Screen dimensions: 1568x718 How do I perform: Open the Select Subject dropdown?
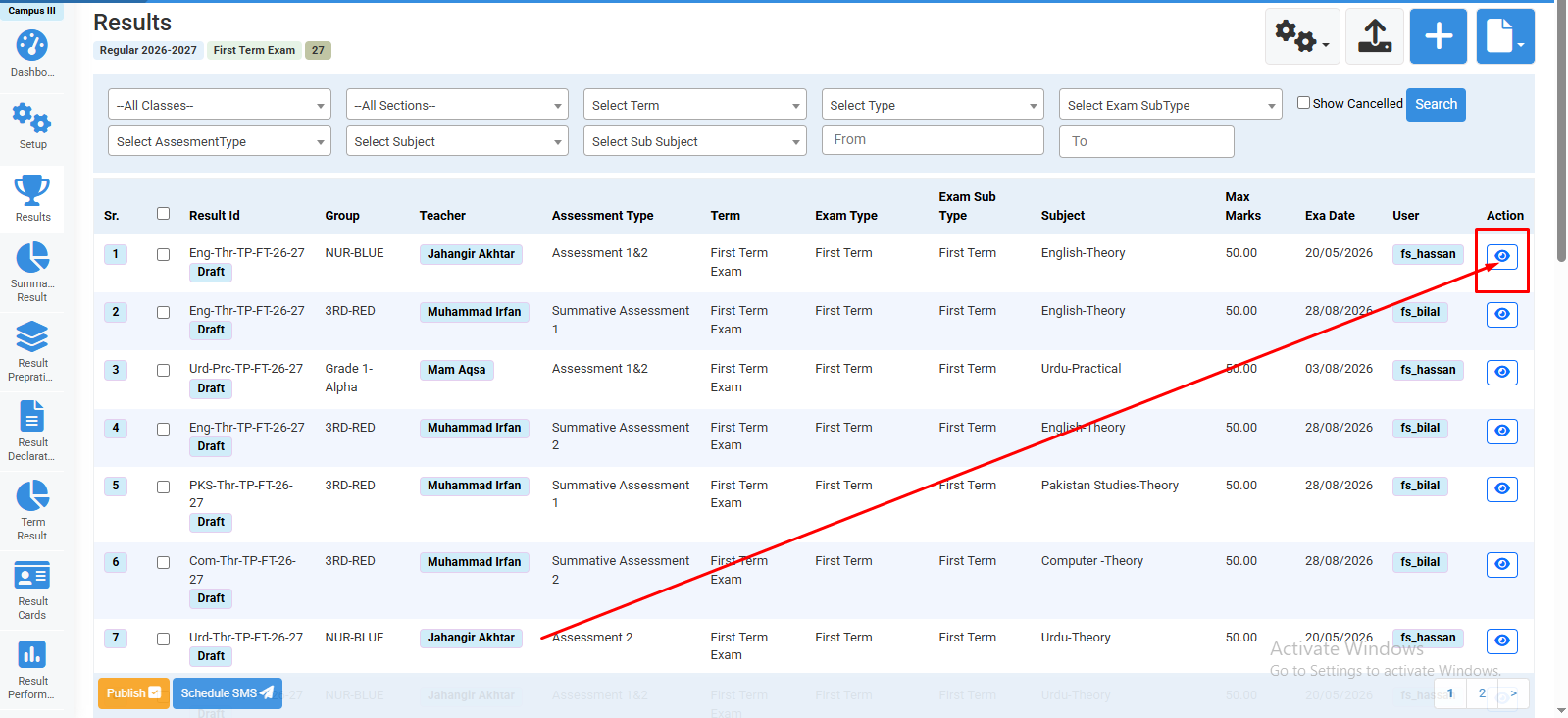point(457,141)
